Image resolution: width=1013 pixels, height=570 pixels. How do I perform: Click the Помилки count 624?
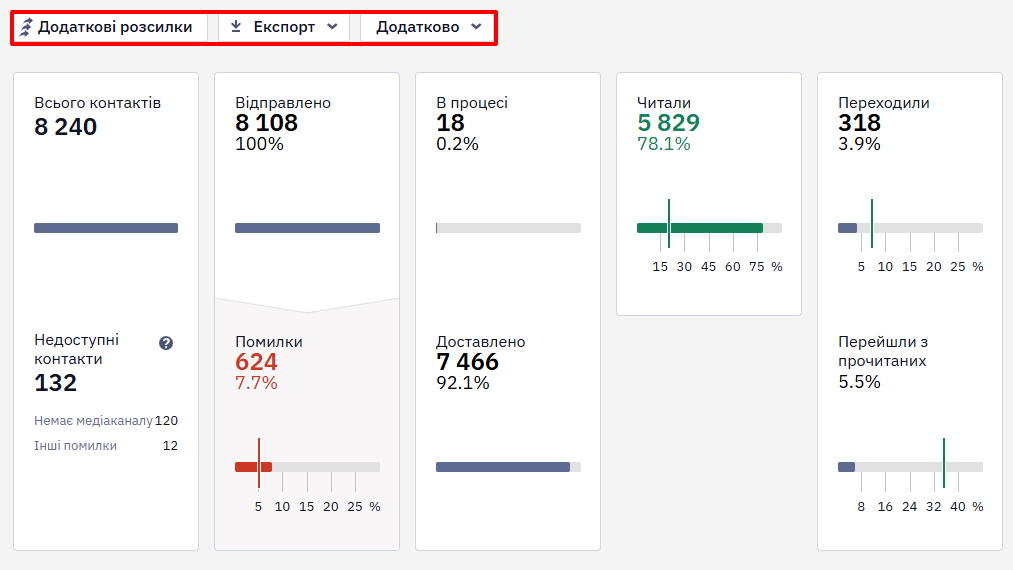(x=256, y=362)
